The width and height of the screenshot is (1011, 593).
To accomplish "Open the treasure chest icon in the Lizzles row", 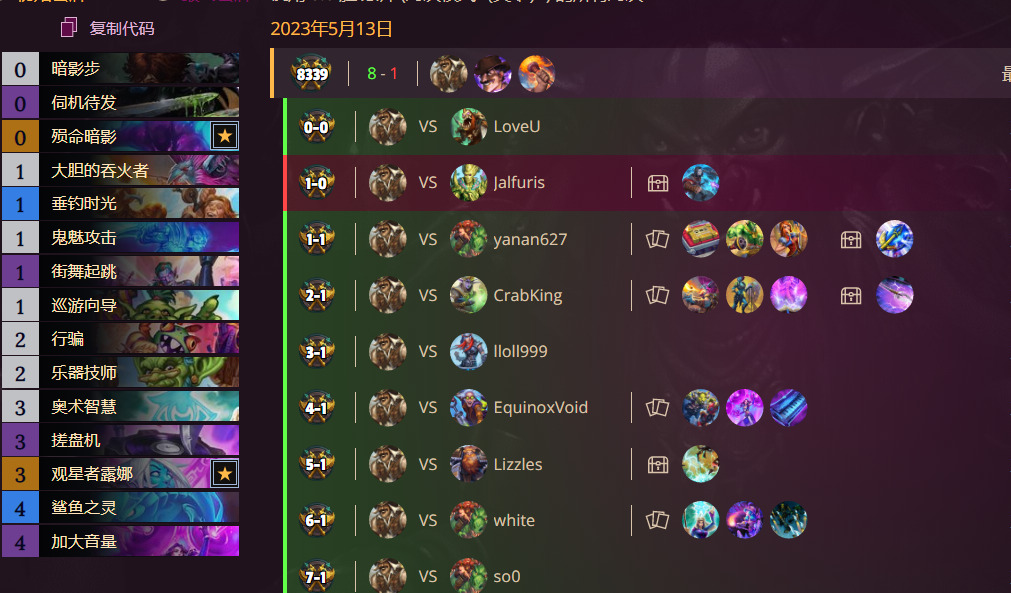I will [x=658, y=464].
